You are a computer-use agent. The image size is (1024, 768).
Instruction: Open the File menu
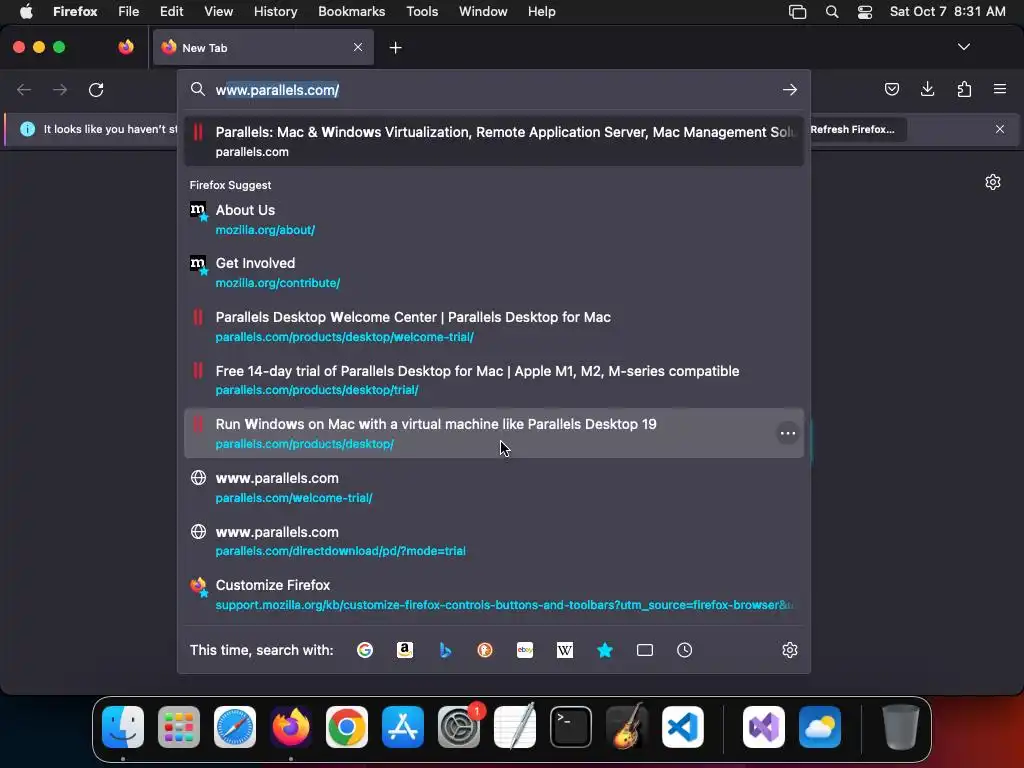pos(129,12)
